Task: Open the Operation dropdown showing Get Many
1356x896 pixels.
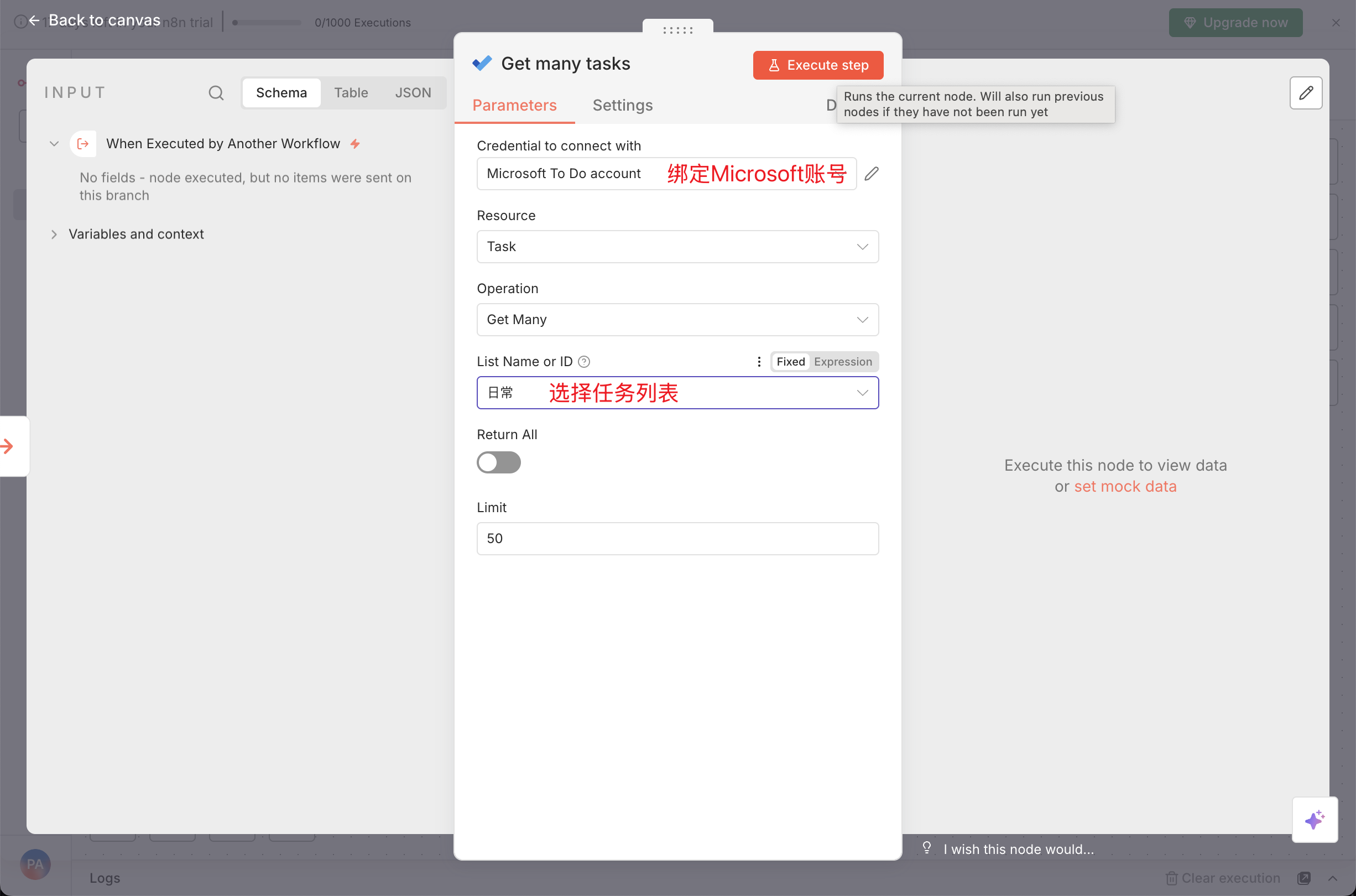Action: (677, 320)
